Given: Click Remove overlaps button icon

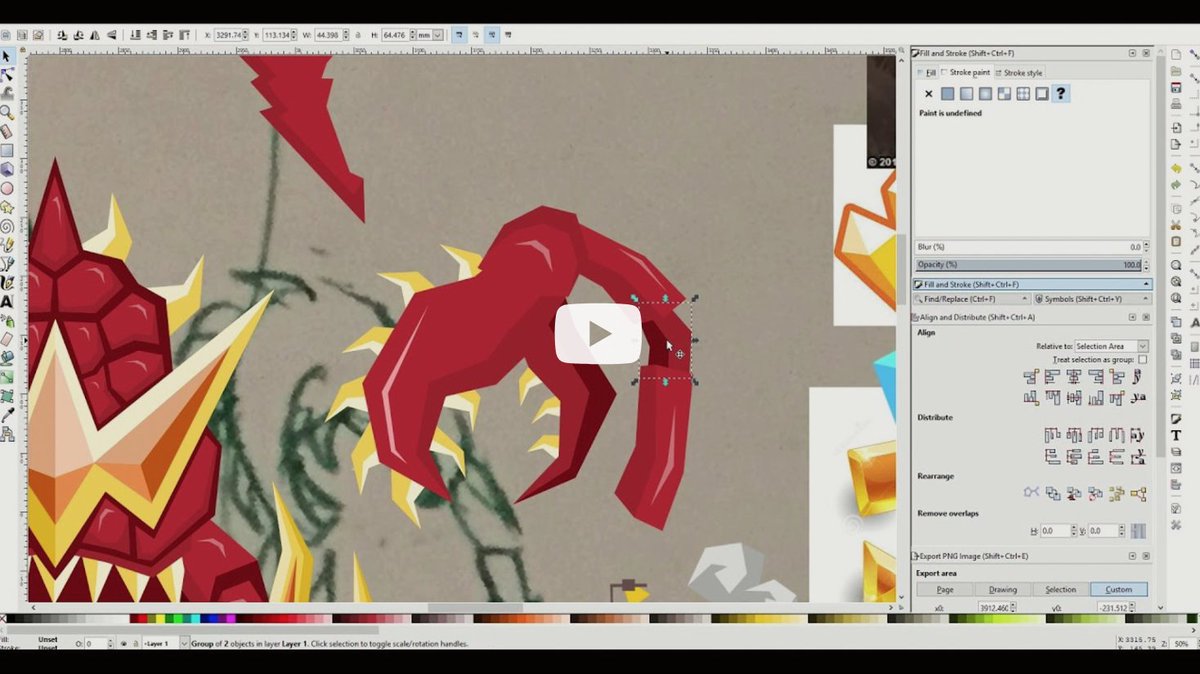Looking at the screenshot, I should (x=1138, y=531).
